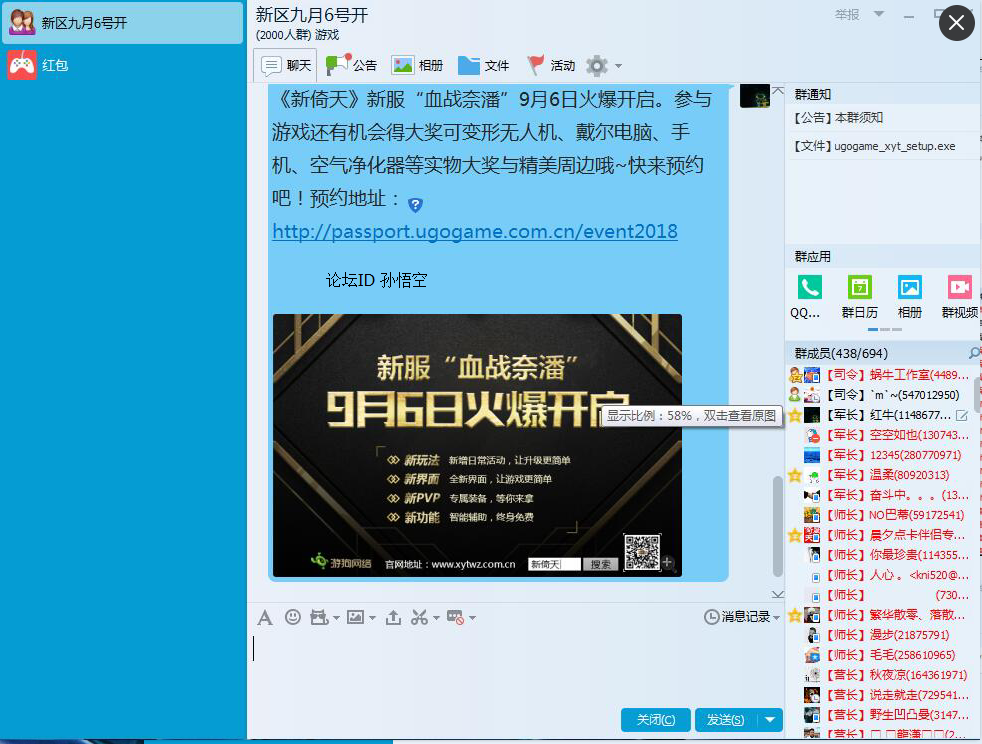Open the send options arrow beside 发送
This screenshot has width=982, height=744.
770,720
